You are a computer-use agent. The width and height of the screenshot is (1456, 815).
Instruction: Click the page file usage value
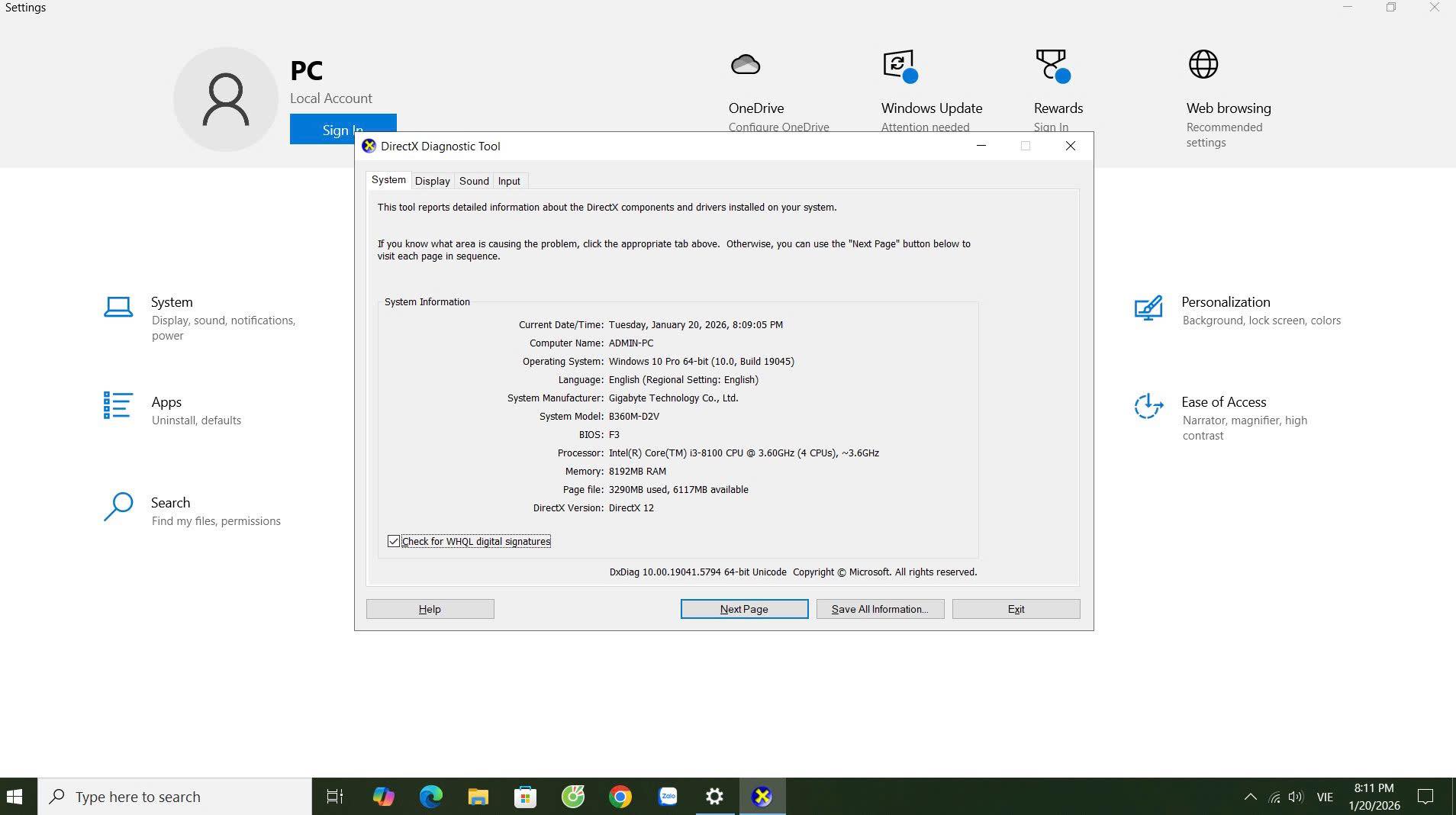point(678,490)
